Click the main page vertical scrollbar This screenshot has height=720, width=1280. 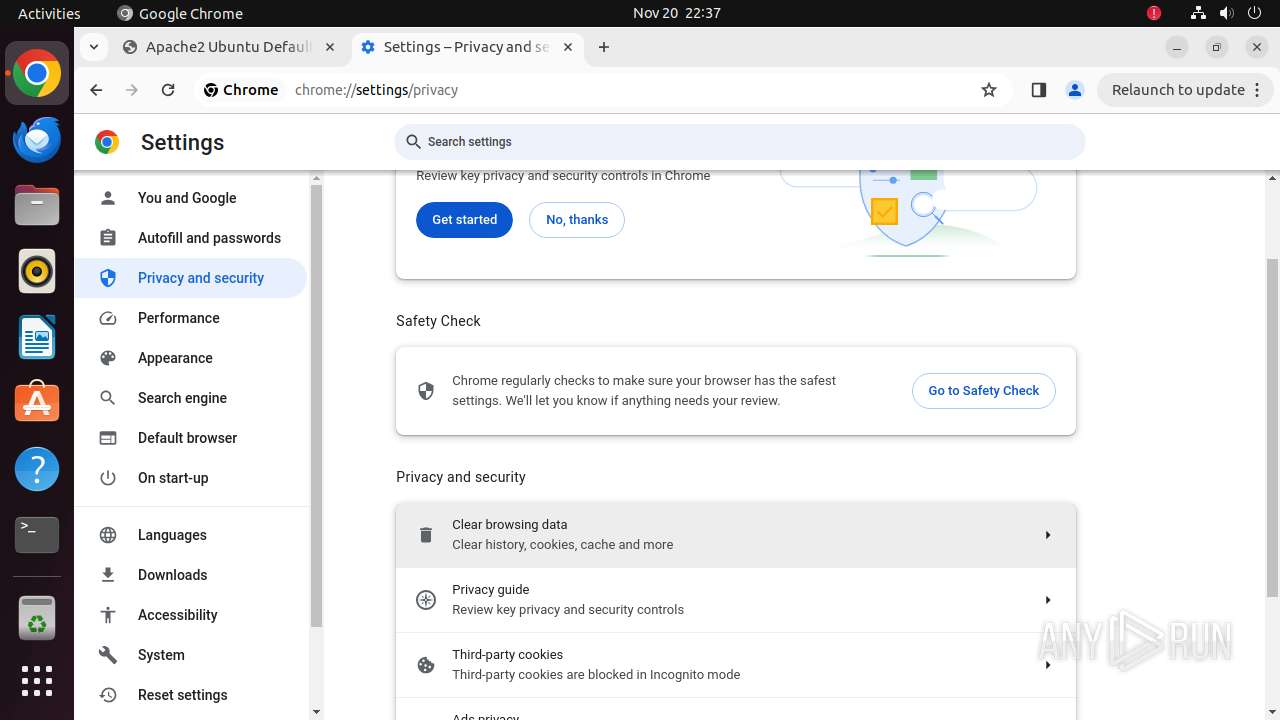(1273, 427)
